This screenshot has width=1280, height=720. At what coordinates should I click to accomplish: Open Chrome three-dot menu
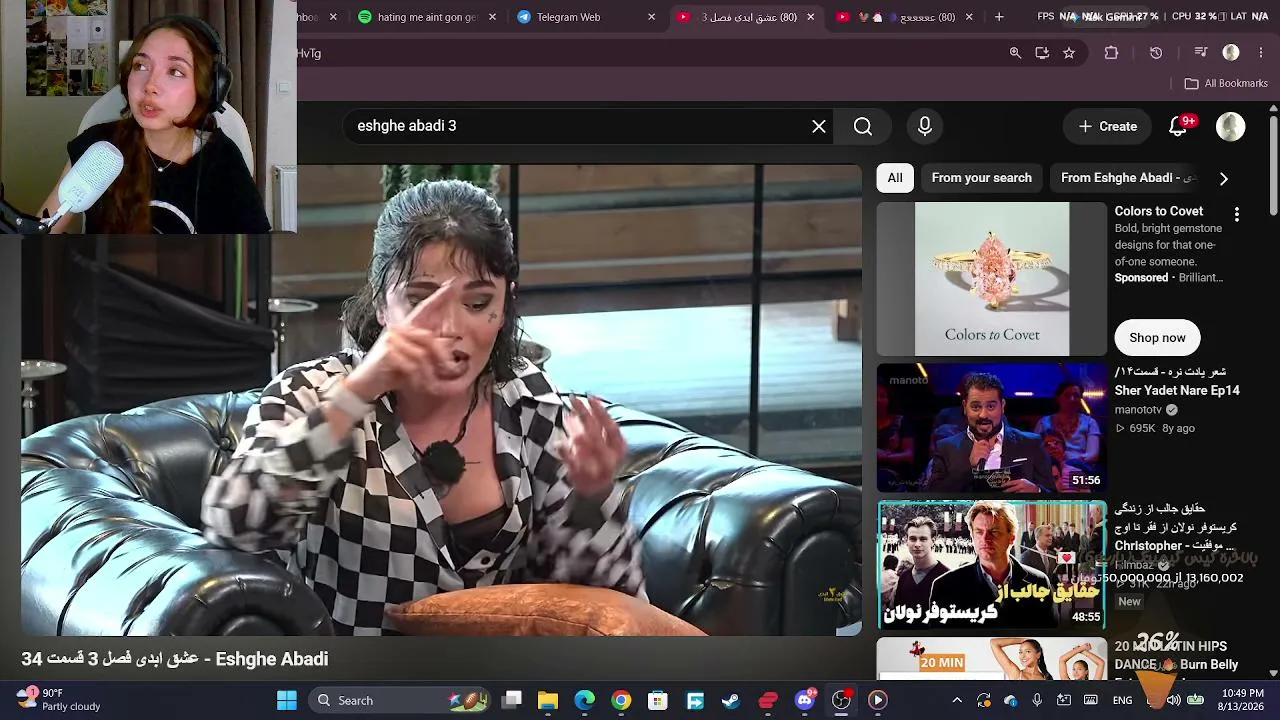tap(1260, 53)
